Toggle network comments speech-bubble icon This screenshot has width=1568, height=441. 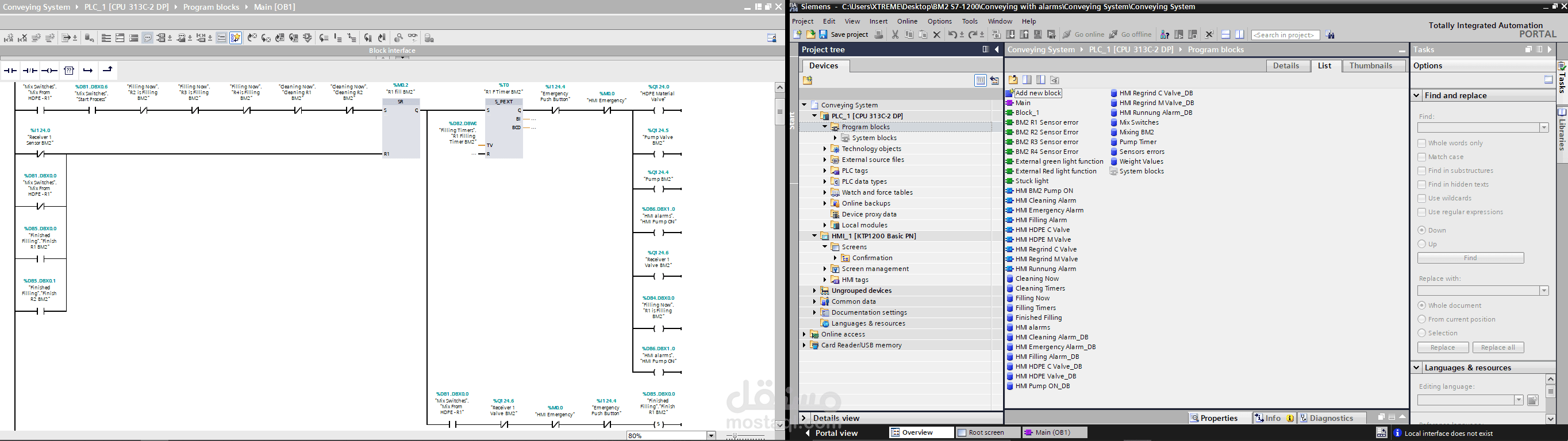[x=147, y=38]
